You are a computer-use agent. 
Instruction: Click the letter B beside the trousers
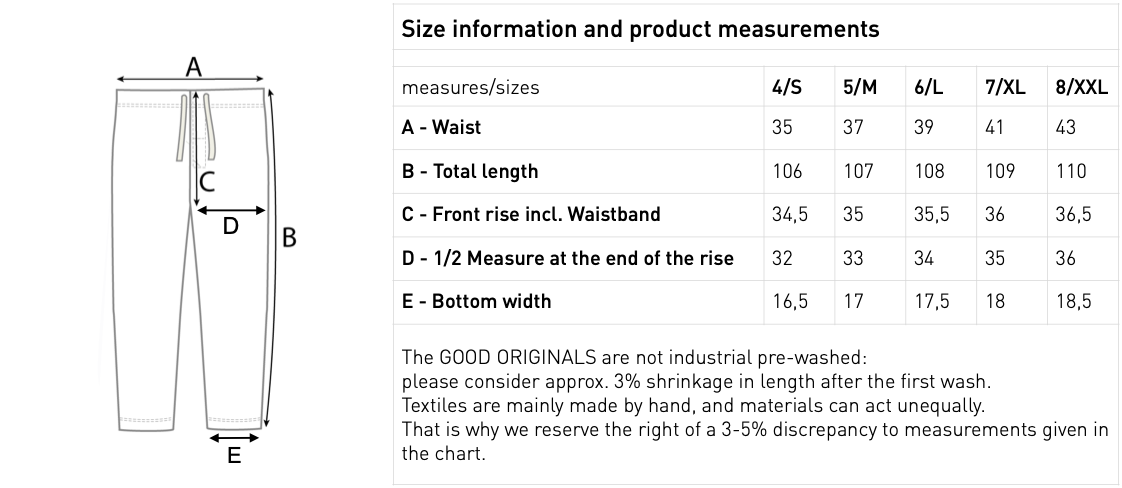289,238
